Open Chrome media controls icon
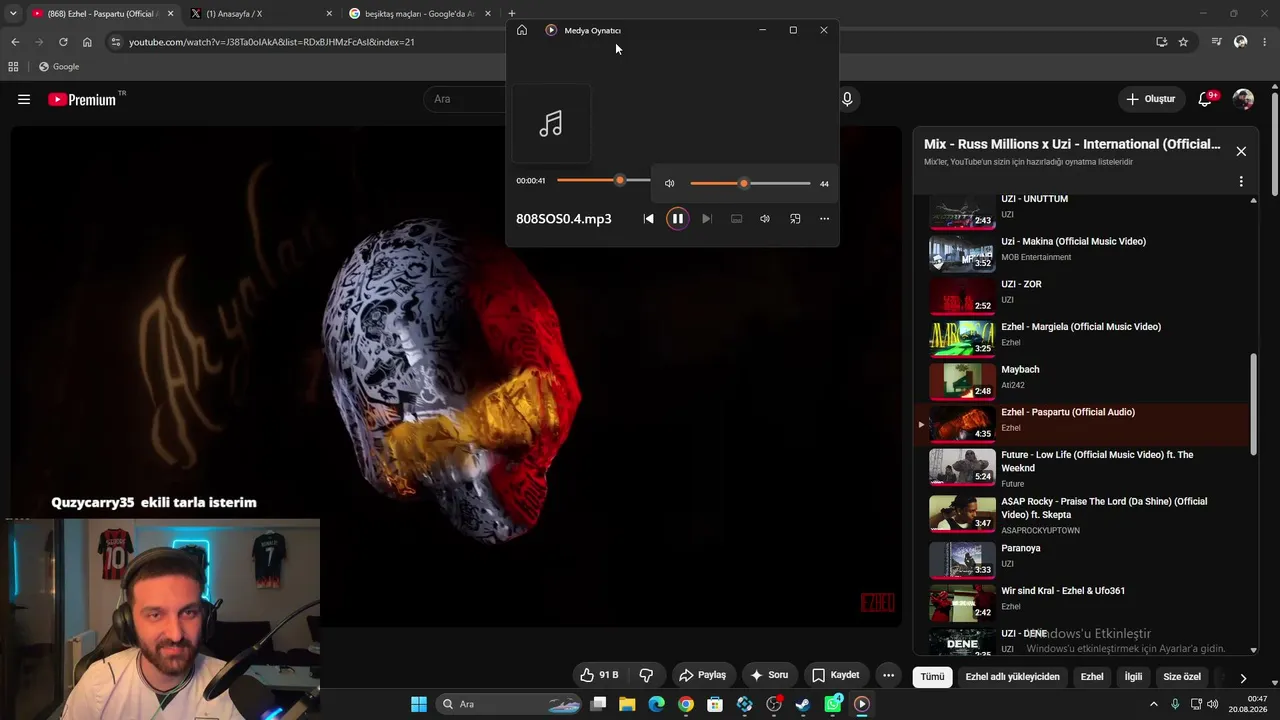Viewport: 1280px width, 720px height. pyautogui.click(x=1216, y=42)
